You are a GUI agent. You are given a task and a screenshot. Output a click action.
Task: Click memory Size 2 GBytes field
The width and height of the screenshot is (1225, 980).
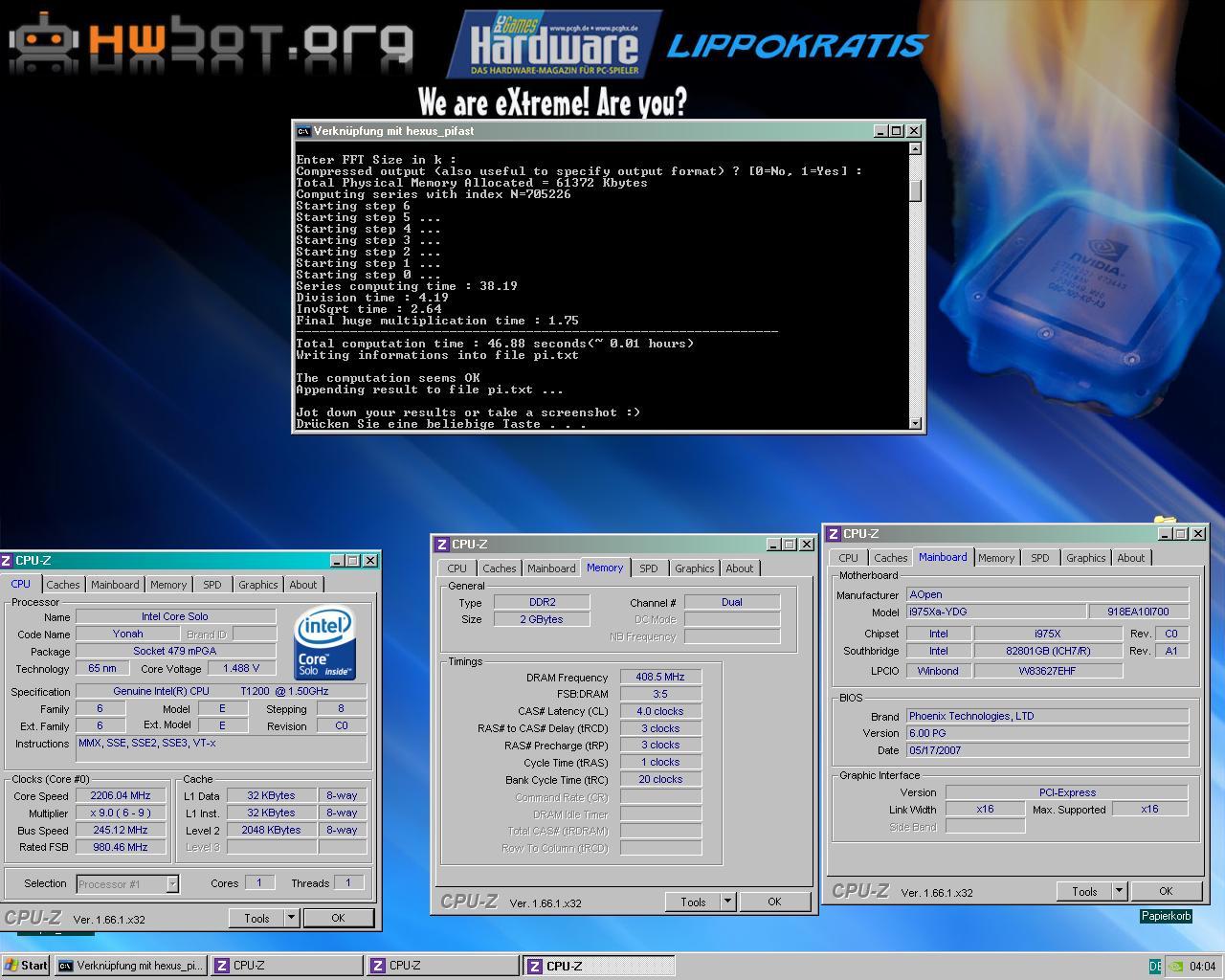pyautogui.click(x=542, y=620)
